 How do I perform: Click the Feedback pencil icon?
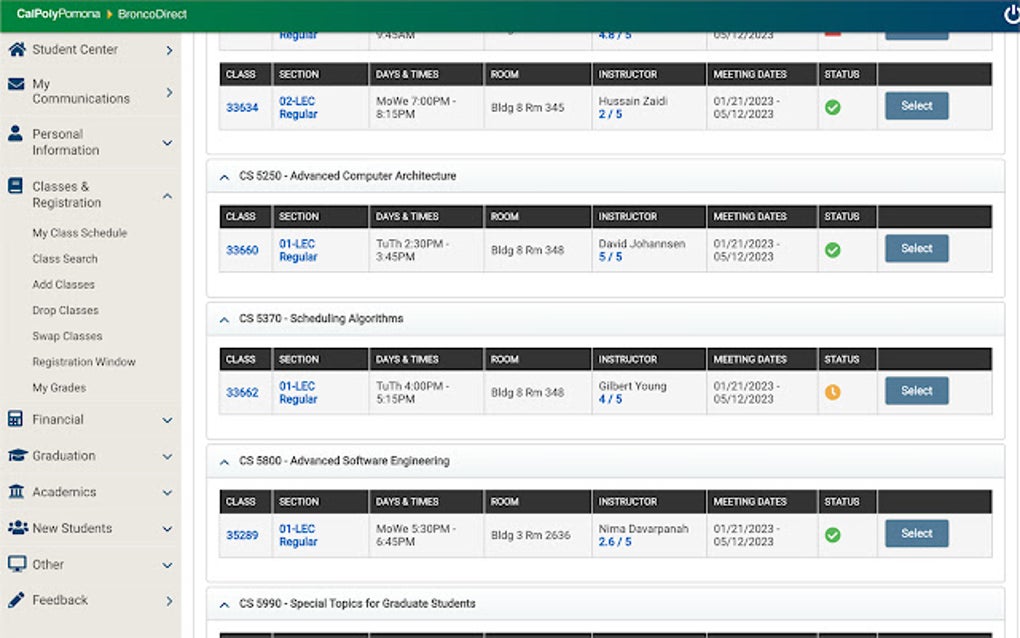point(16,600)
